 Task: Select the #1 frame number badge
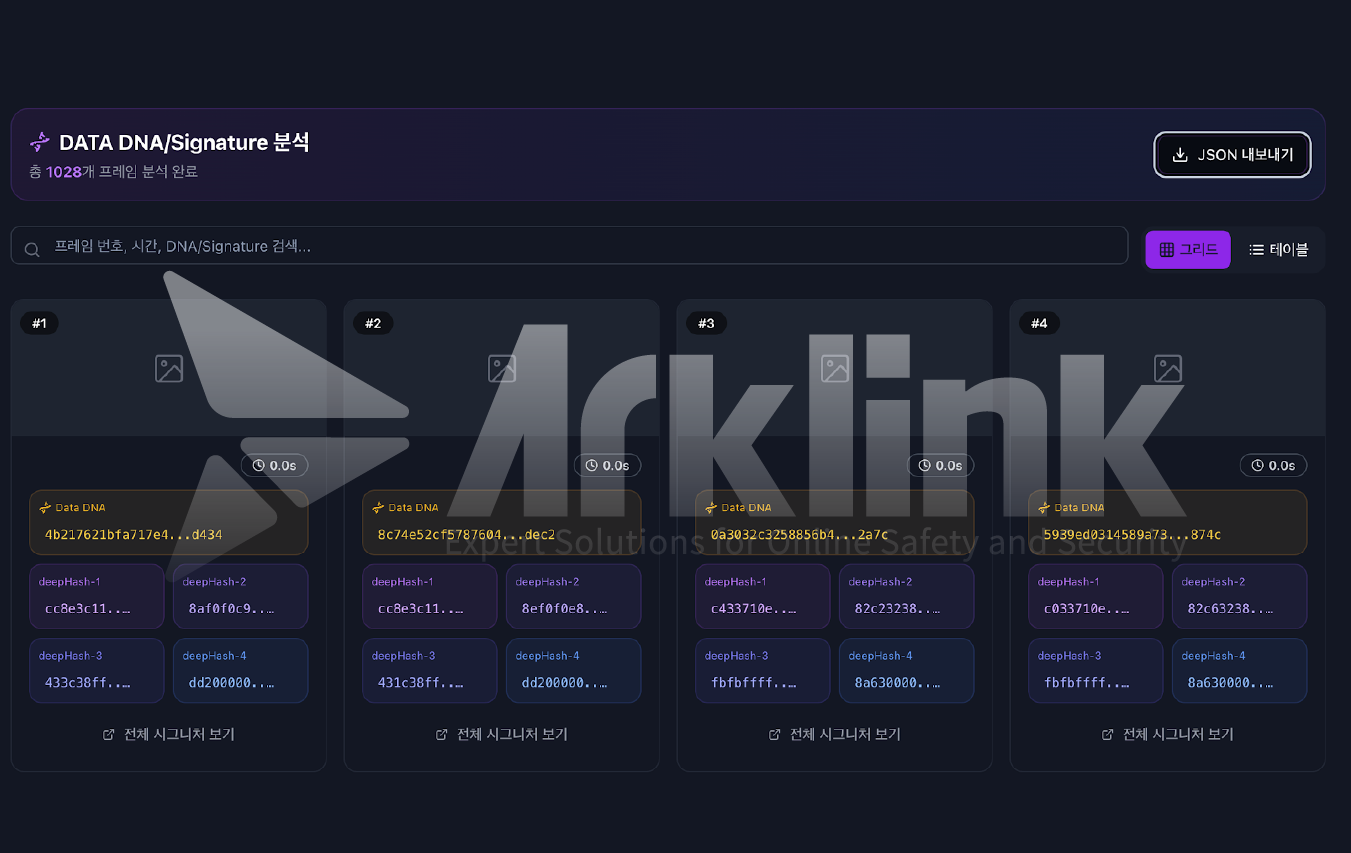tap(39, 323)
